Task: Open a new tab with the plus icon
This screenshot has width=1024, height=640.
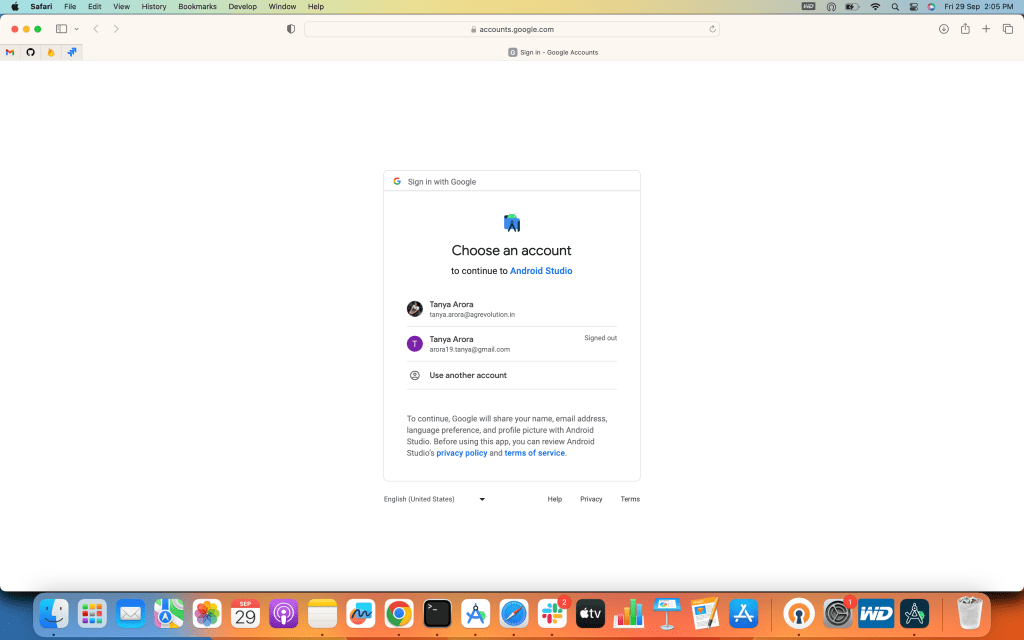Action: point(986,29)
